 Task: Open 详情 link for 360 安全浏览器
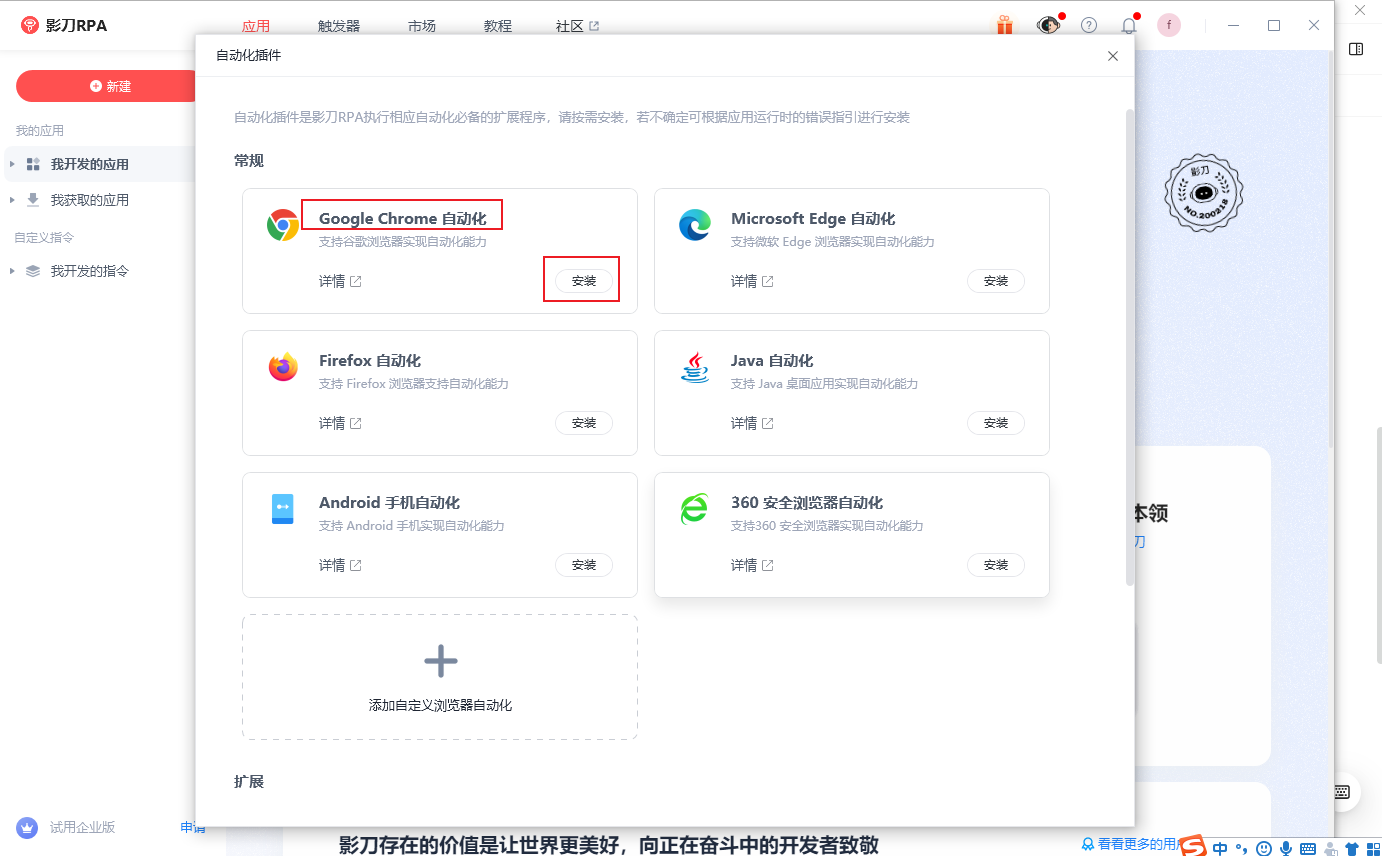click(x=752, y=565)
